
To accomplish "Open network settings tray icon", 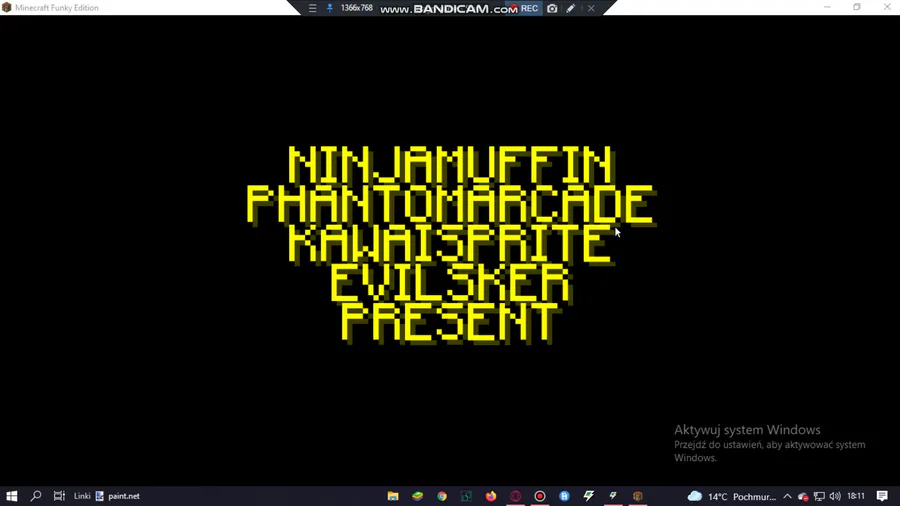I will (x=819, y=496).
